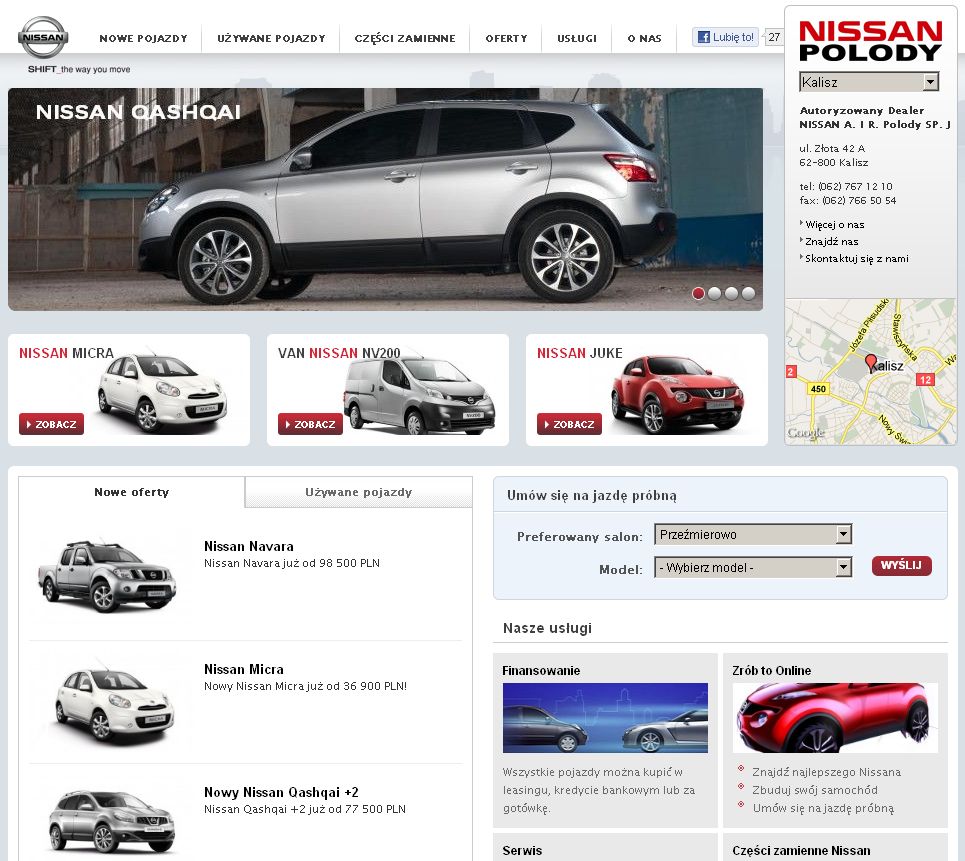Viewport: 965px width, 861px height.
Task: Click the red Nissan Juke car image
Action: (x=678, y=394)
